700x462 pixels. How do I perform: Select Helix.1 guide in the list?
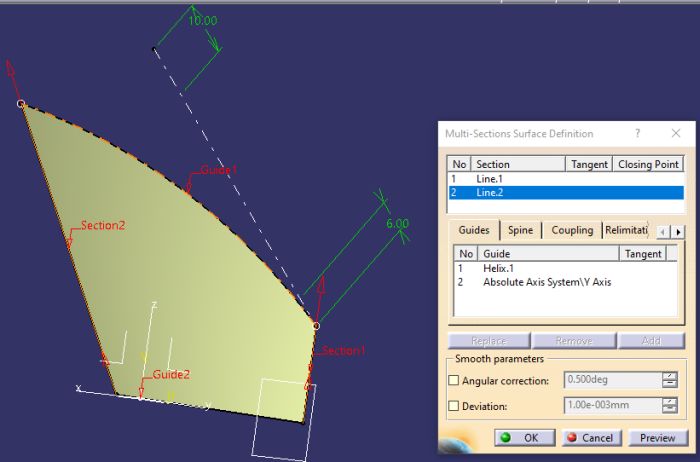[x=500, y=268]
